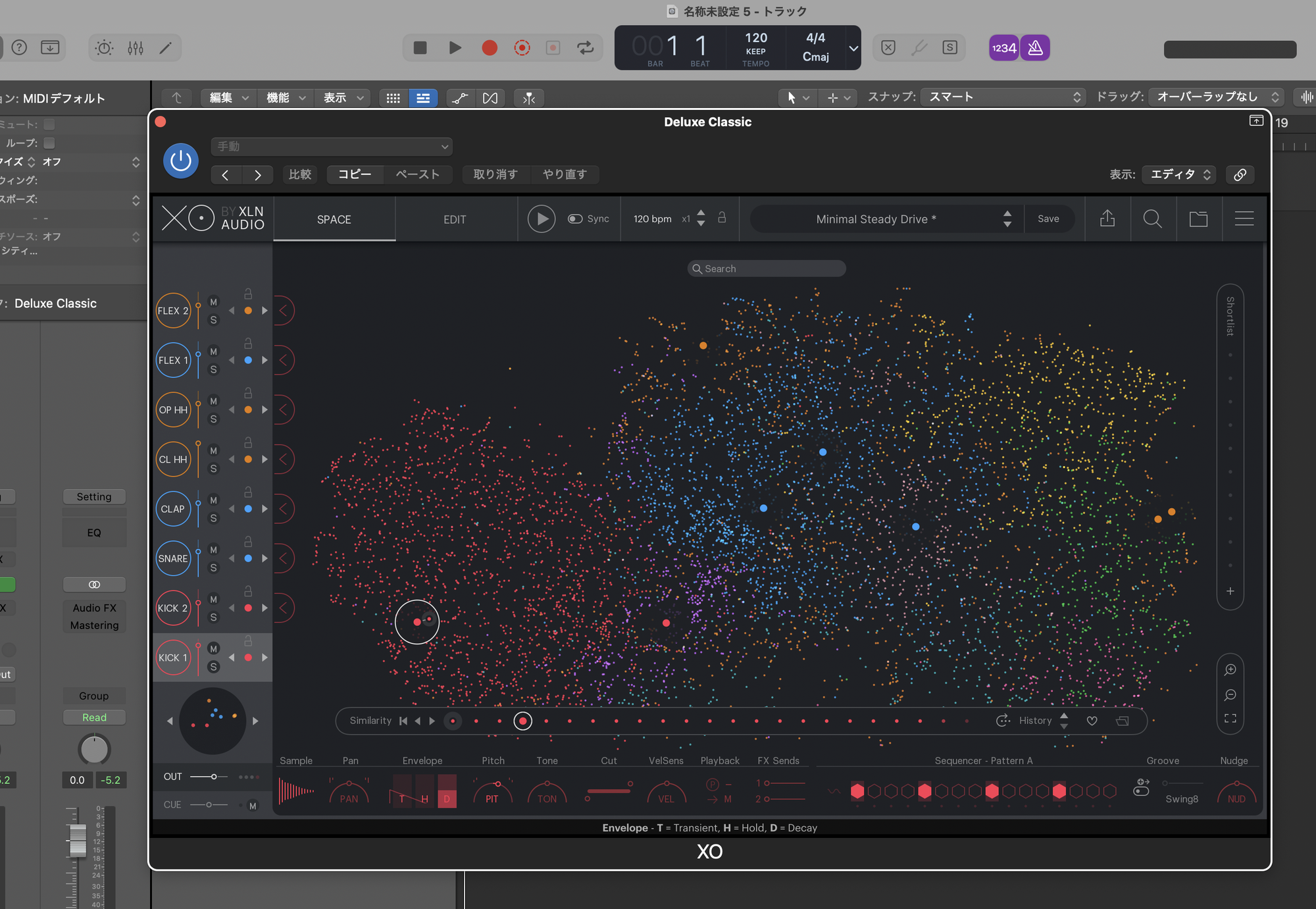Open the XO folder browser icon
The height and width of the screenshot is (909, 1316).
[x=1198, y=219]
